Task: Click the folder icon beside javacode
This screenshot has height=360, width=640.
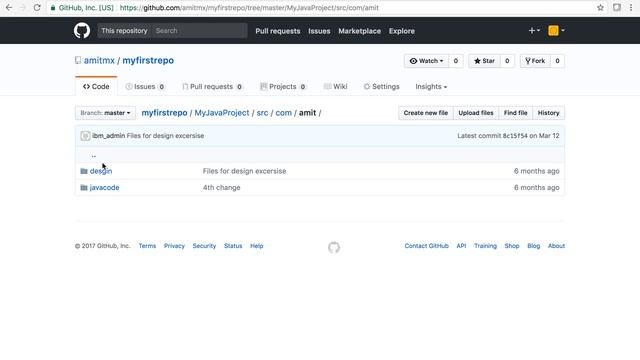Action: tap(84, 188)
